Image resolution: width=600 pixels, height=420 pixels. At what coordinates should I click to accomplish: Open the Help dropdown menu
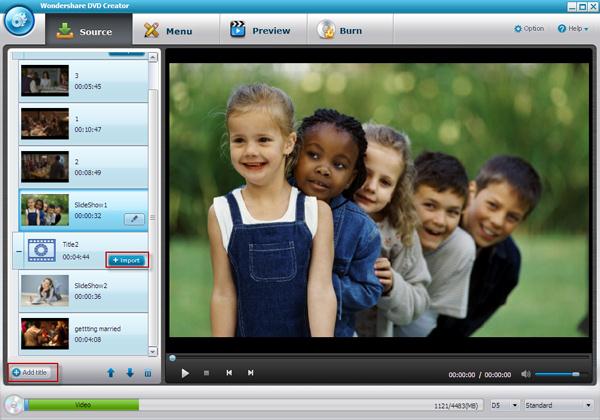coord(573,29)
